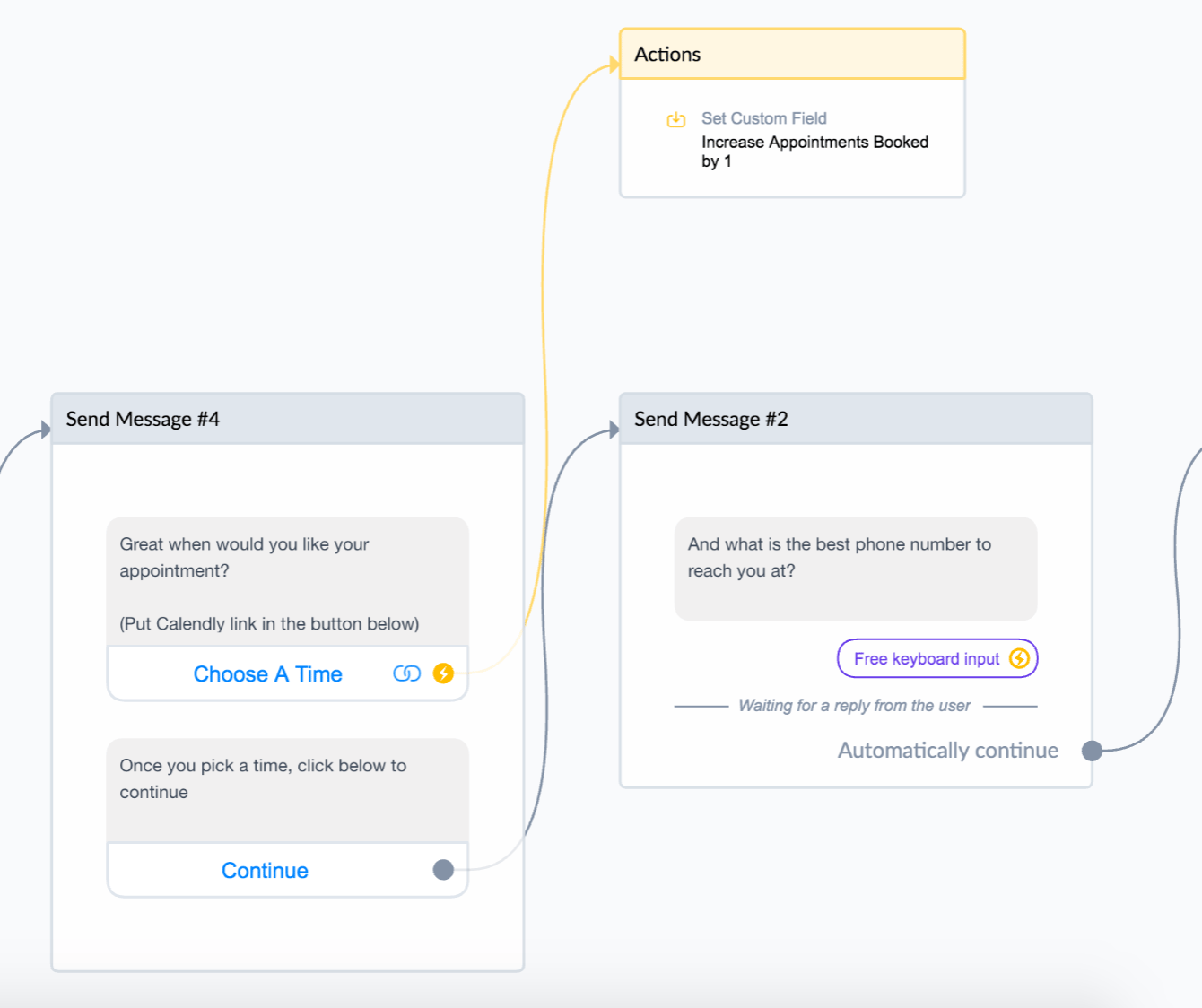1202x1008 pixels.
Task: Click the yellow input arrow on Actions node
Action: (x=614, y=65)
